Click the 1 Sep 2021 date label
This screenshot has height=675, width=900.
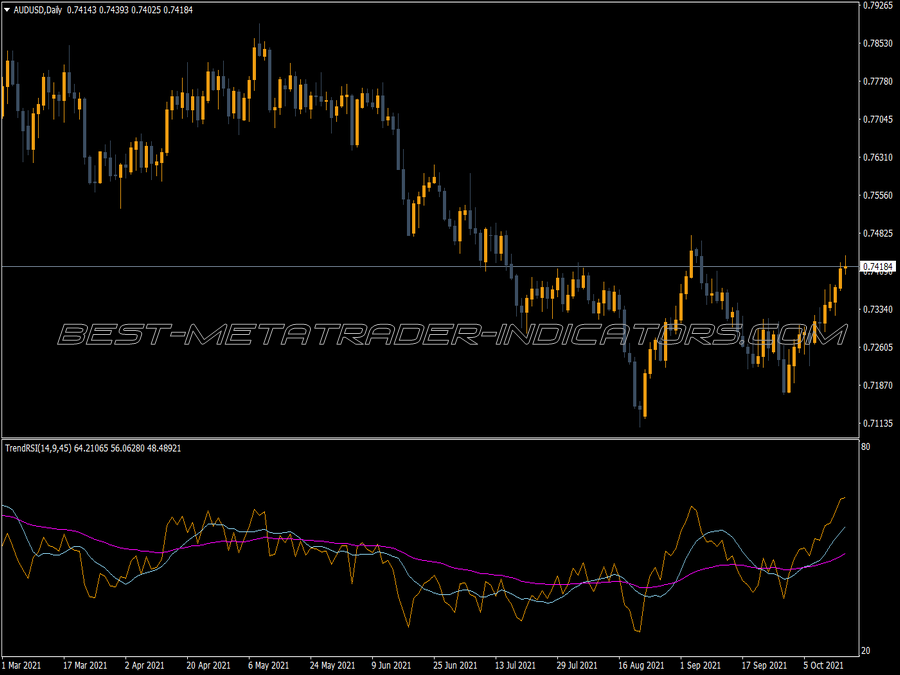pos(700,666)
